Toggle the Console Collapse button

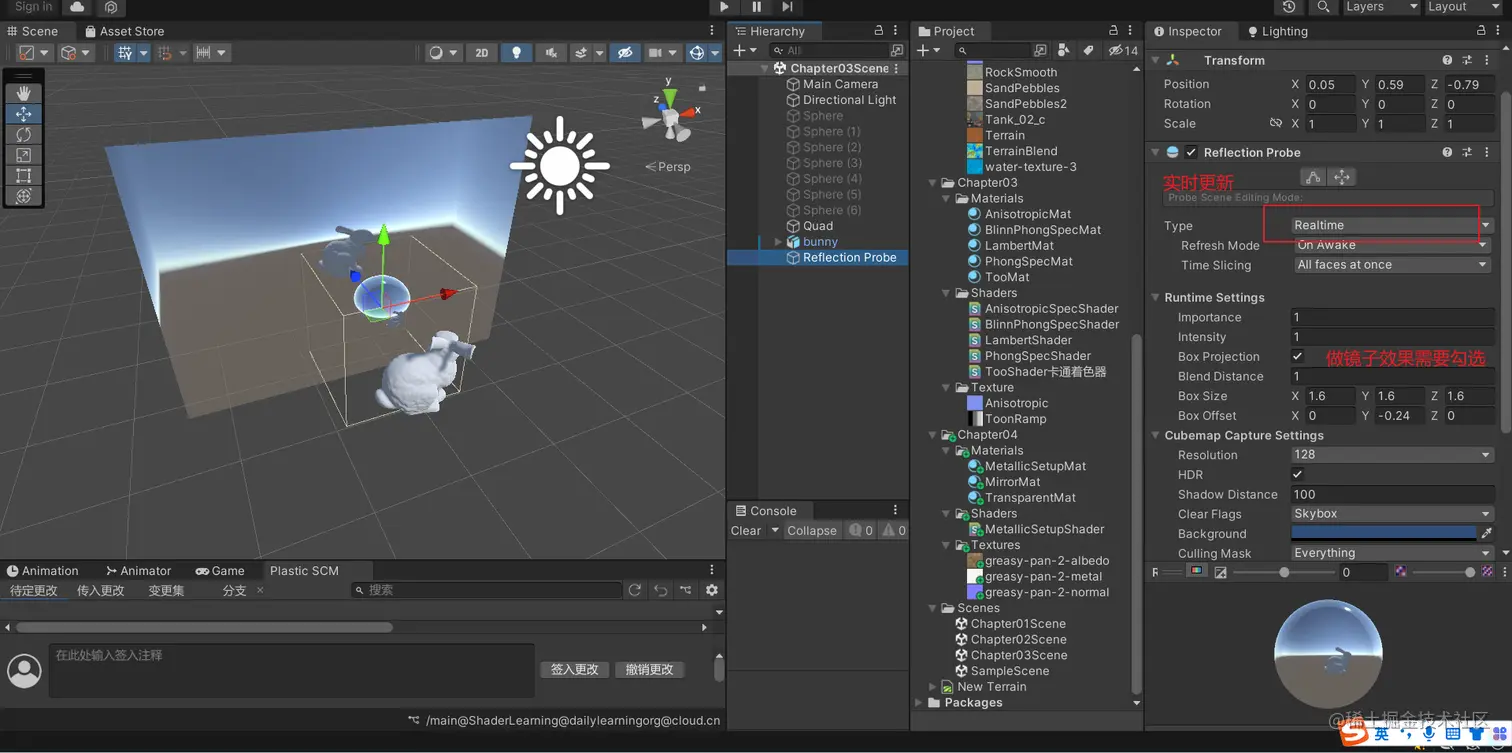coord(812,531)
